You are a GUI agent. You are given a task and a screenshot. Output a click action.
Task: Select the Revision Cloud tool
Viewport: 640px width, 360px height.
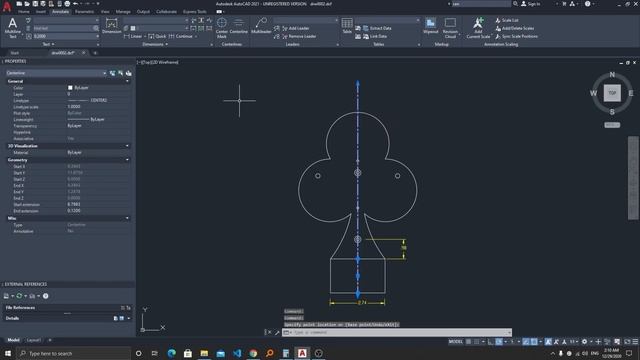coord(450,28)
